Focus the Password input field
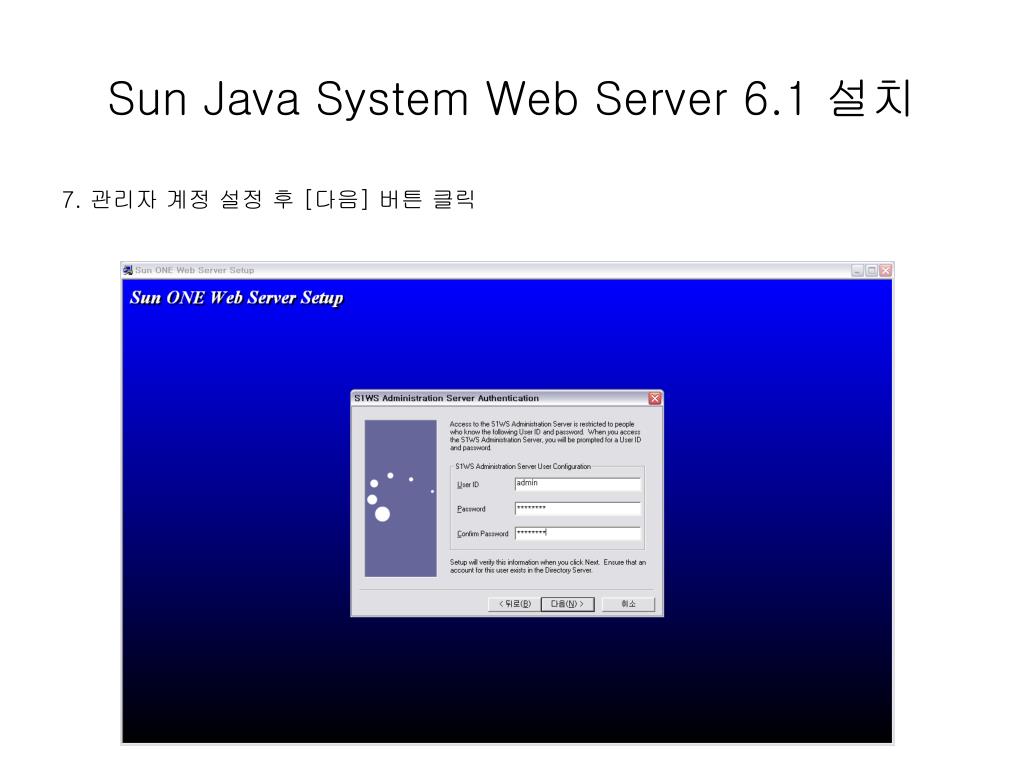This screenshot has width=1024, height=768. click(x=577, y=509)
